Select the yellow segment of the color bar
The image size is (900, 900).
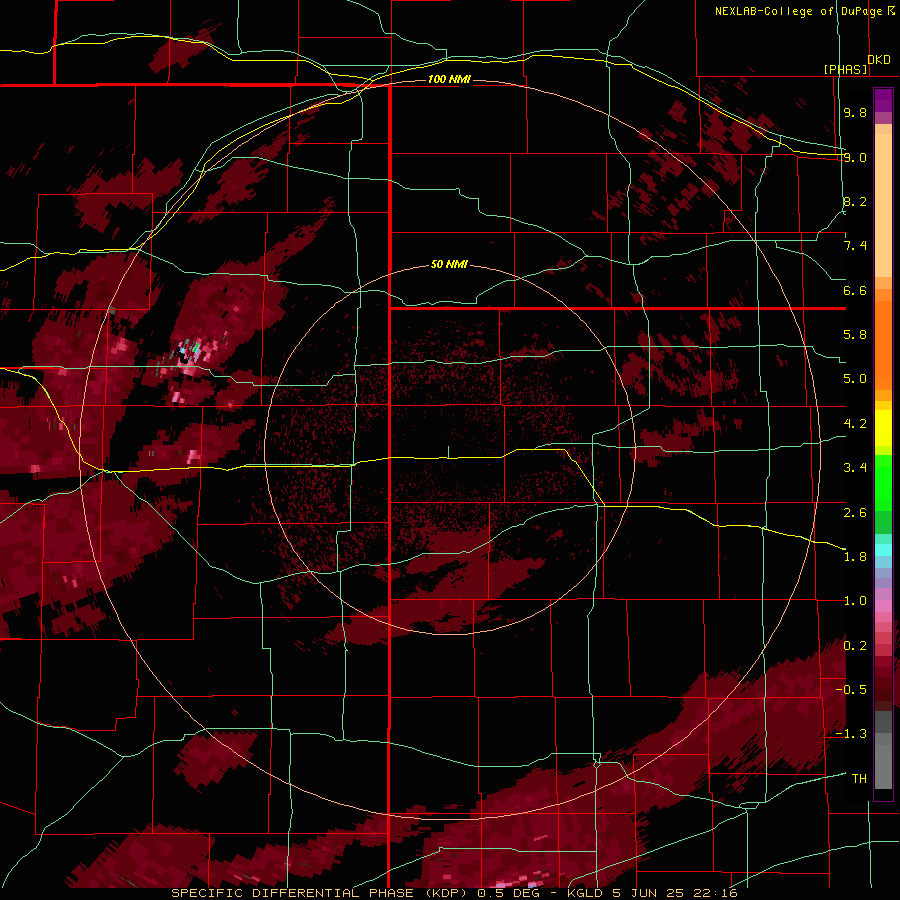(x=883, y=428)
